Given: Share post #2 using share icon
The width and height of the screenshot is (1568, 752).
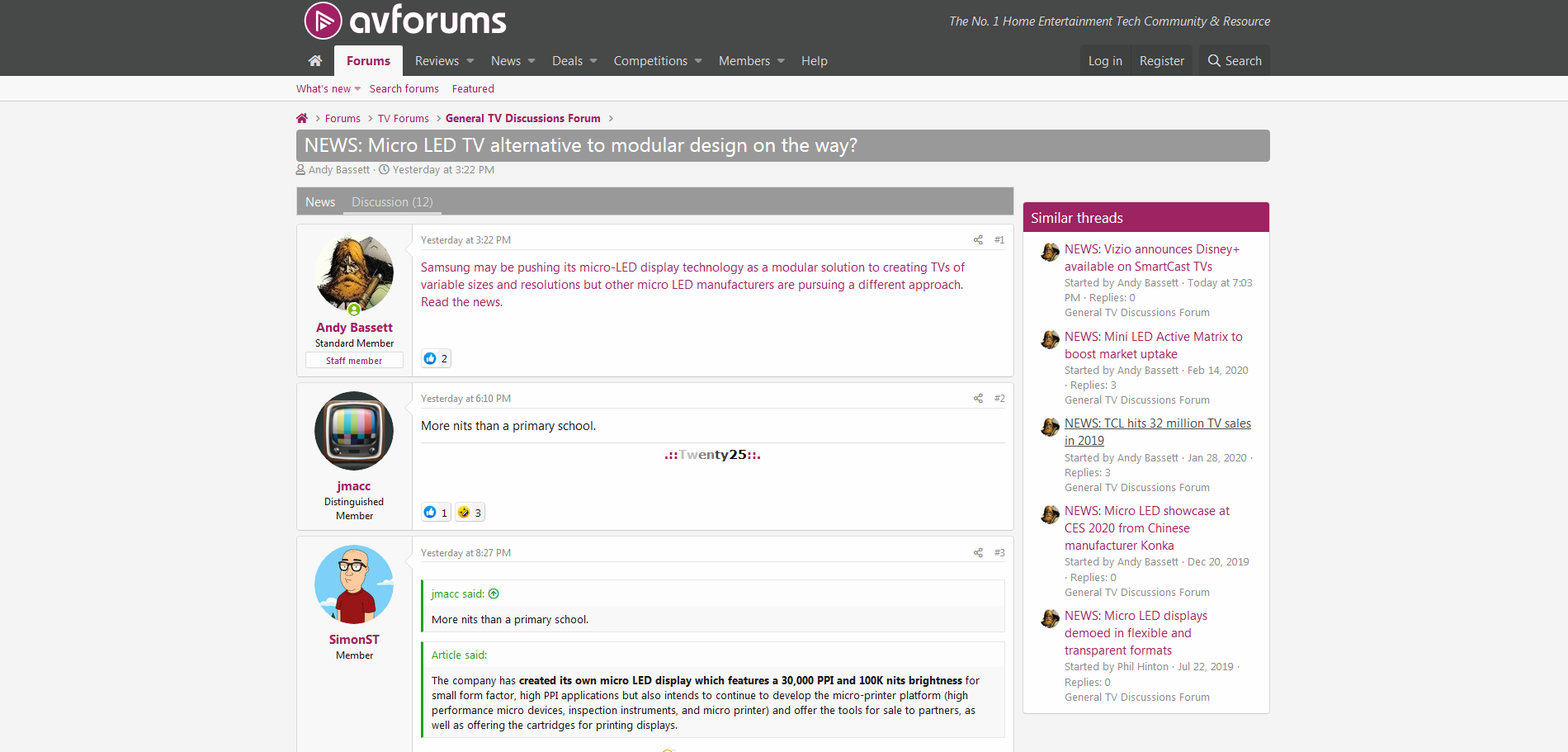Looking at the screenshot, I should point(978,399).
